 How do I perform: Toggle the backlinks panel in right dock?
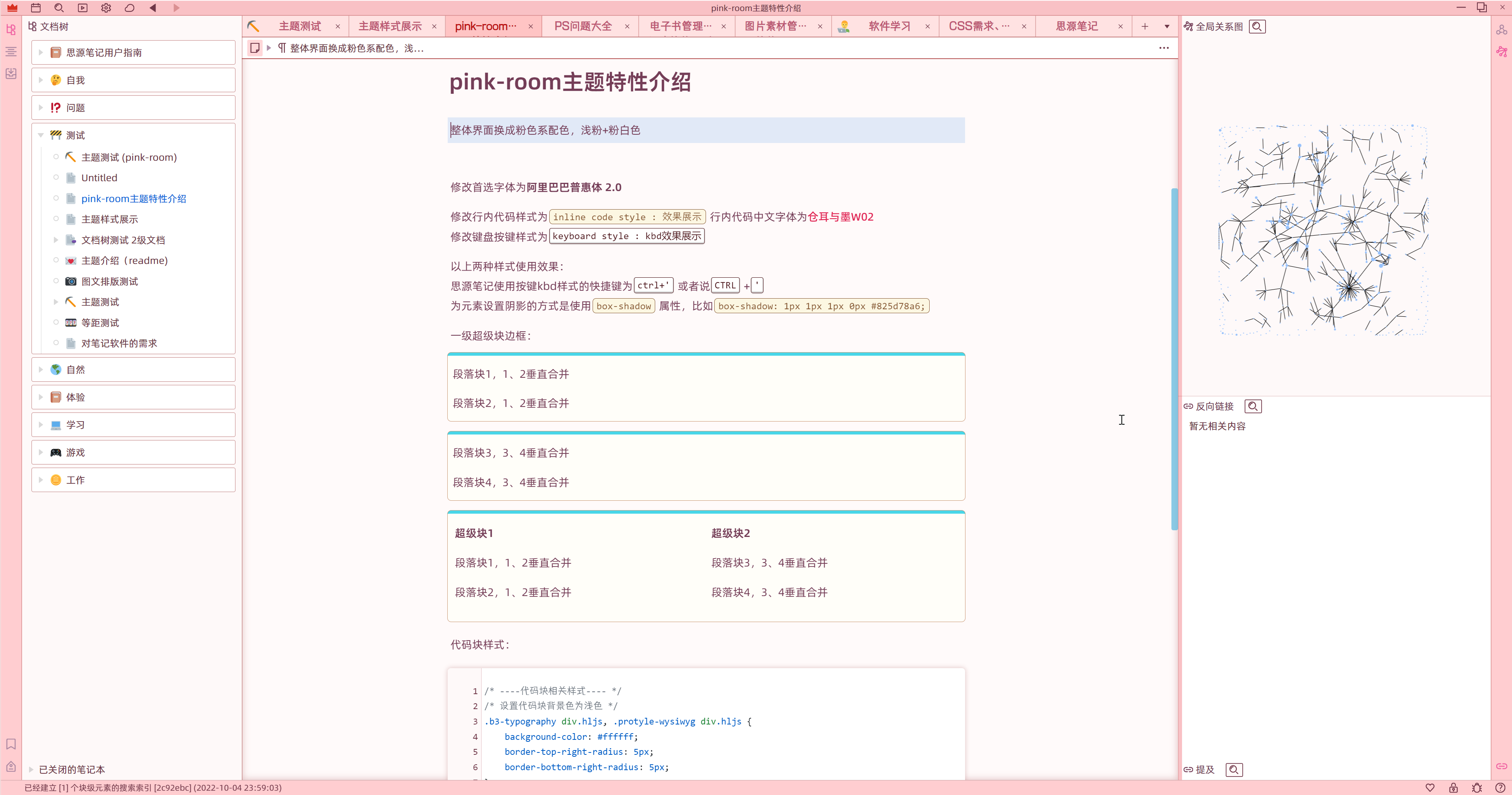[x=1501, y=765]
